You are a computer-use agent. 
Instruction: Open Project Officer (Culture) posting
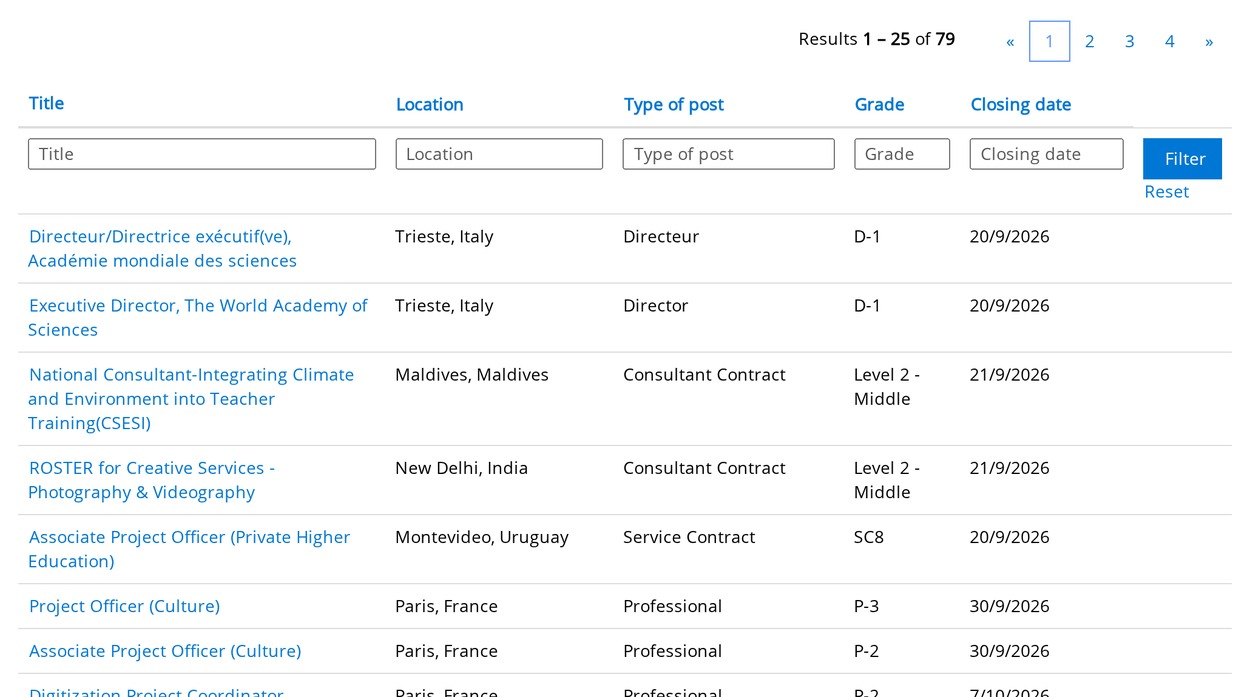tap(124, 607)
